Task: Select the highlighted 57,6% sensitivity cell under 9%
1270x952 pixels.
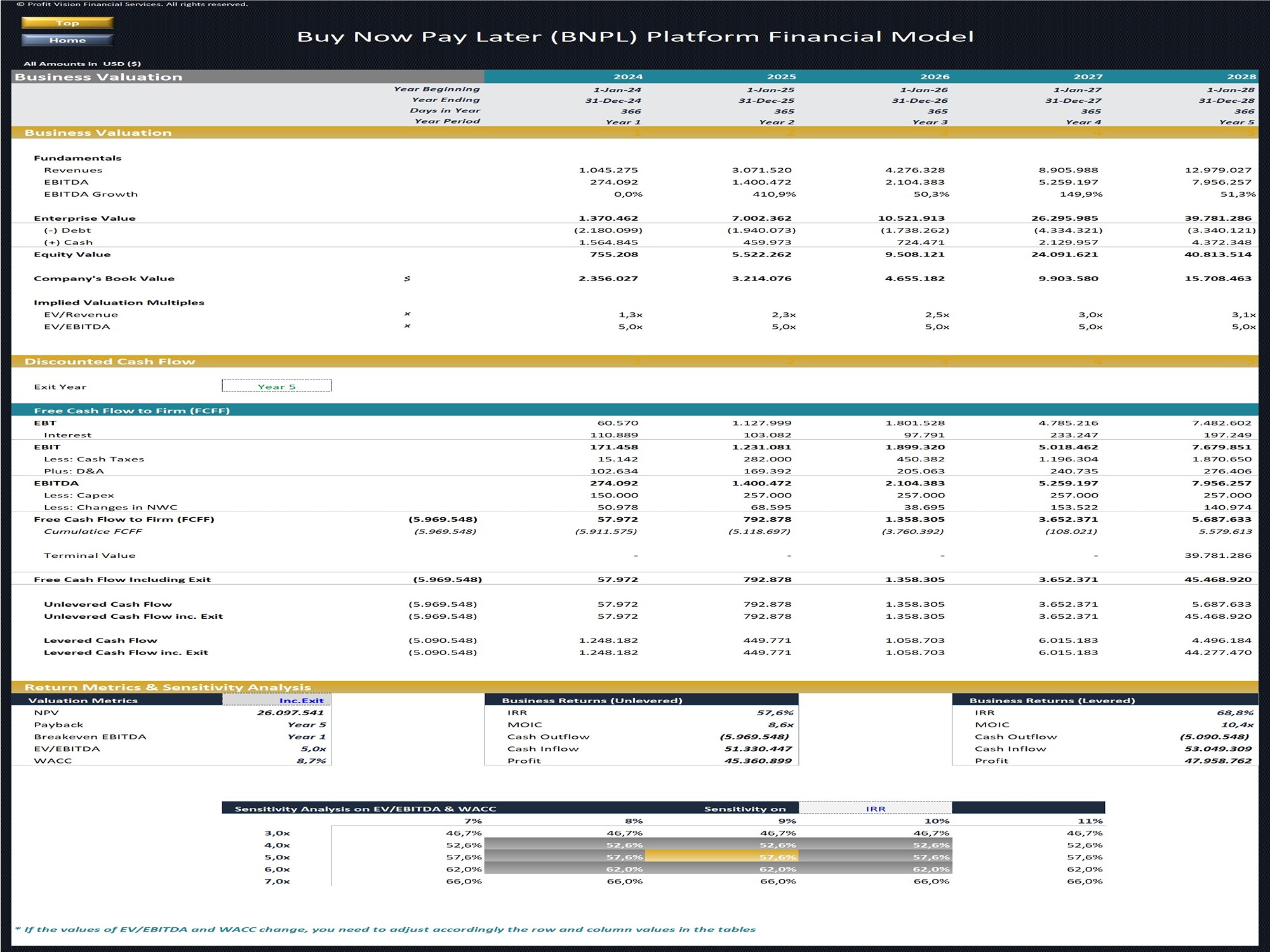Action: click(721, 857)
